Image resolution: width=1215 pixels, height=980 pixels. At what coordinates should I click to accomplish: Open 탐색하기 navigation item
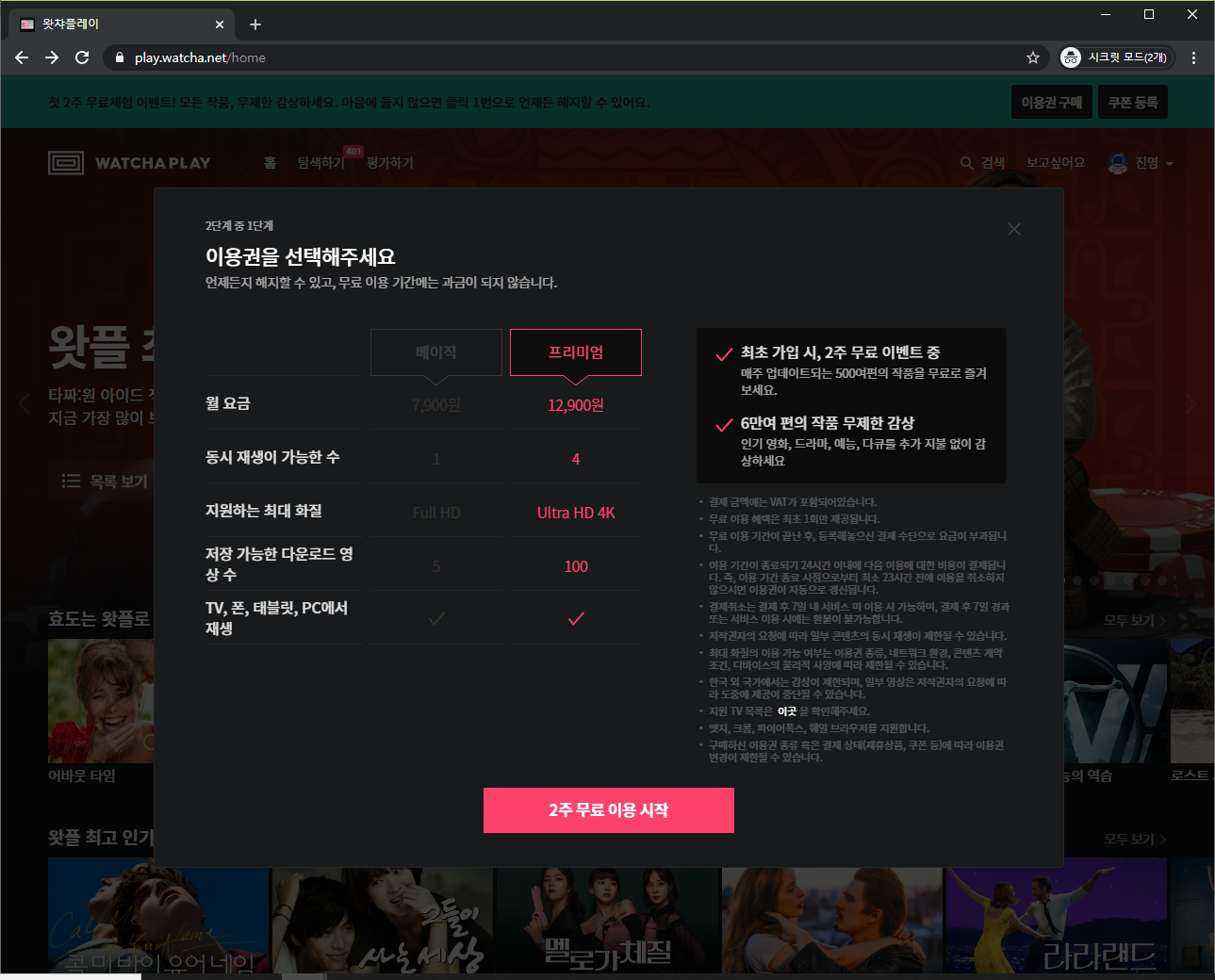point(320,163)
